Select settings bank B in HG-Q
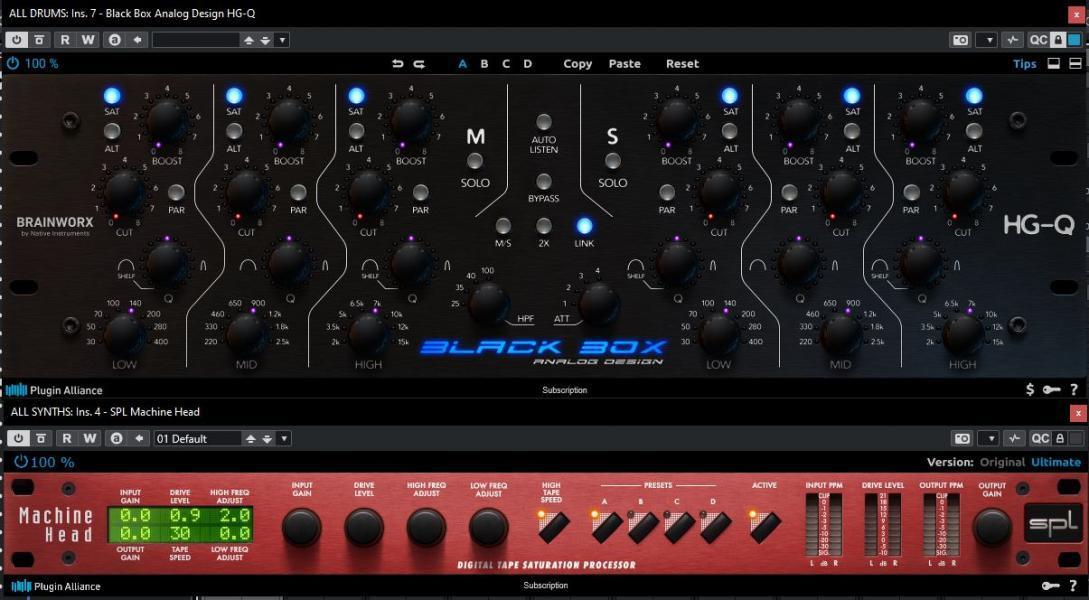This screenshot has width=1089, height=600. (x=484, y=64)
